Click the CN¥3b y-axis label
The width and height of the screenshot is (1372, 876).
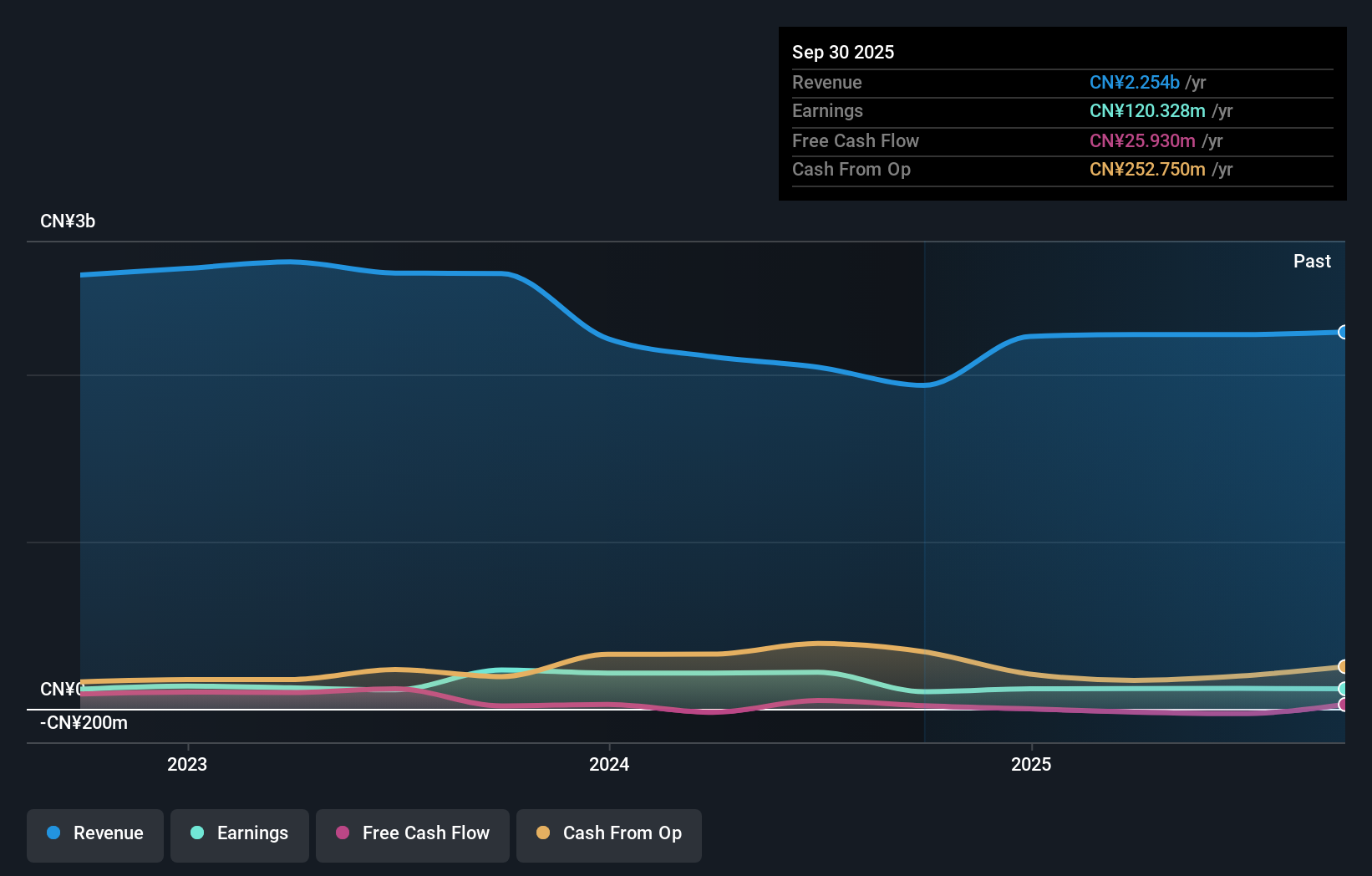(68, 222)
